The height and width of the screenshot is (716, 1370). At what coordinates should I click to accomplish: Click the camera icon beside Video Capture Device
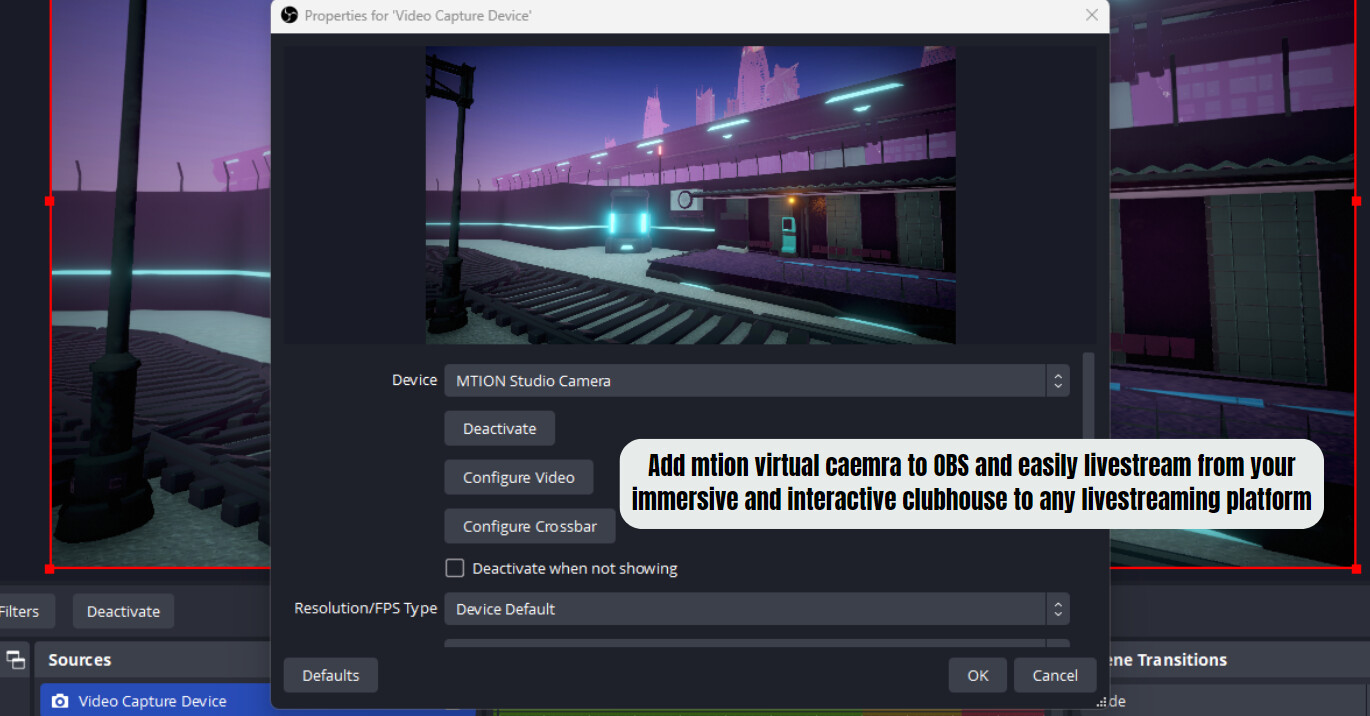point(60,701)
